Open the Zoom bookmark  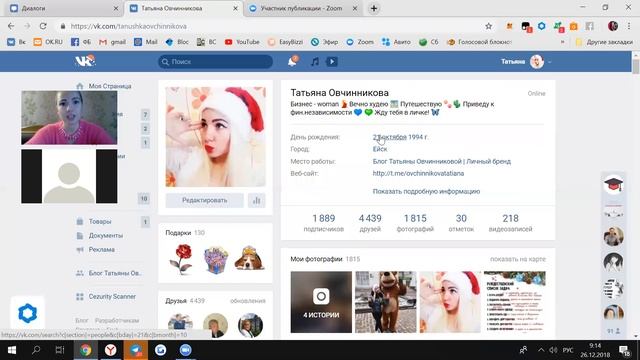360,42
